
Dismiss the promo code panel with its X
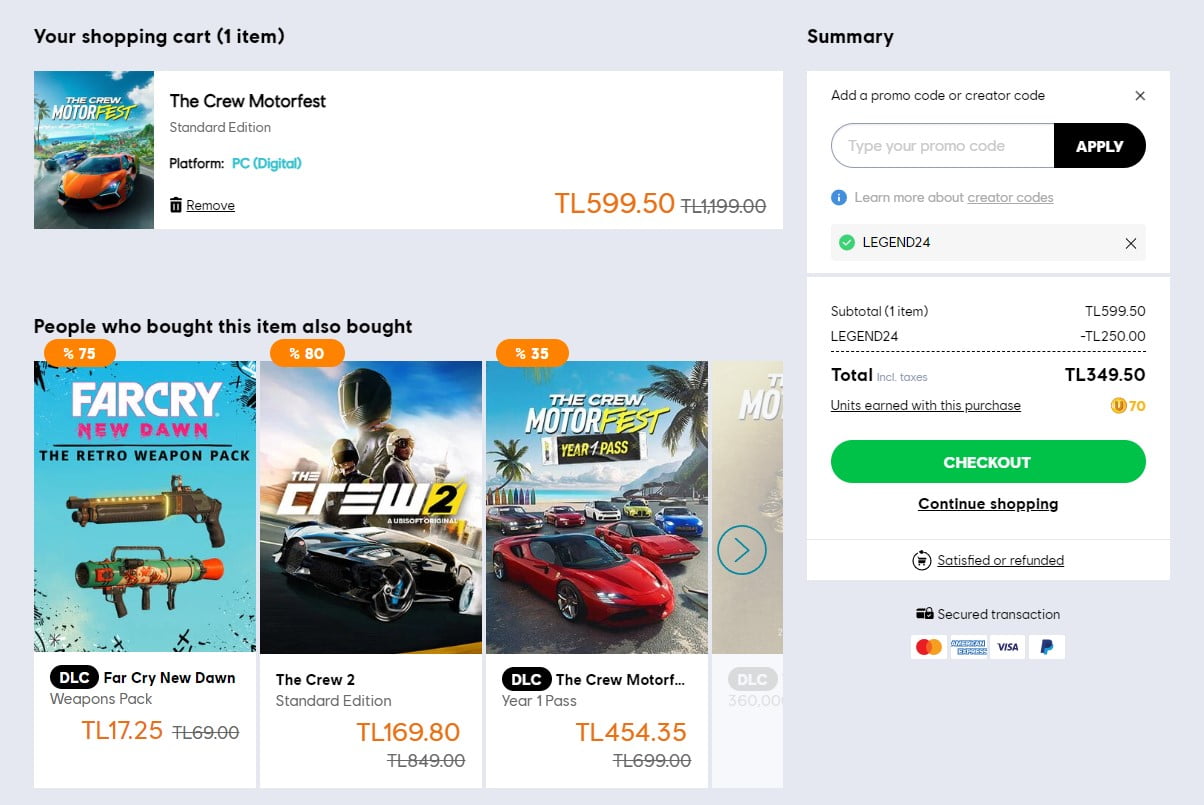[x=1140, y=95]
